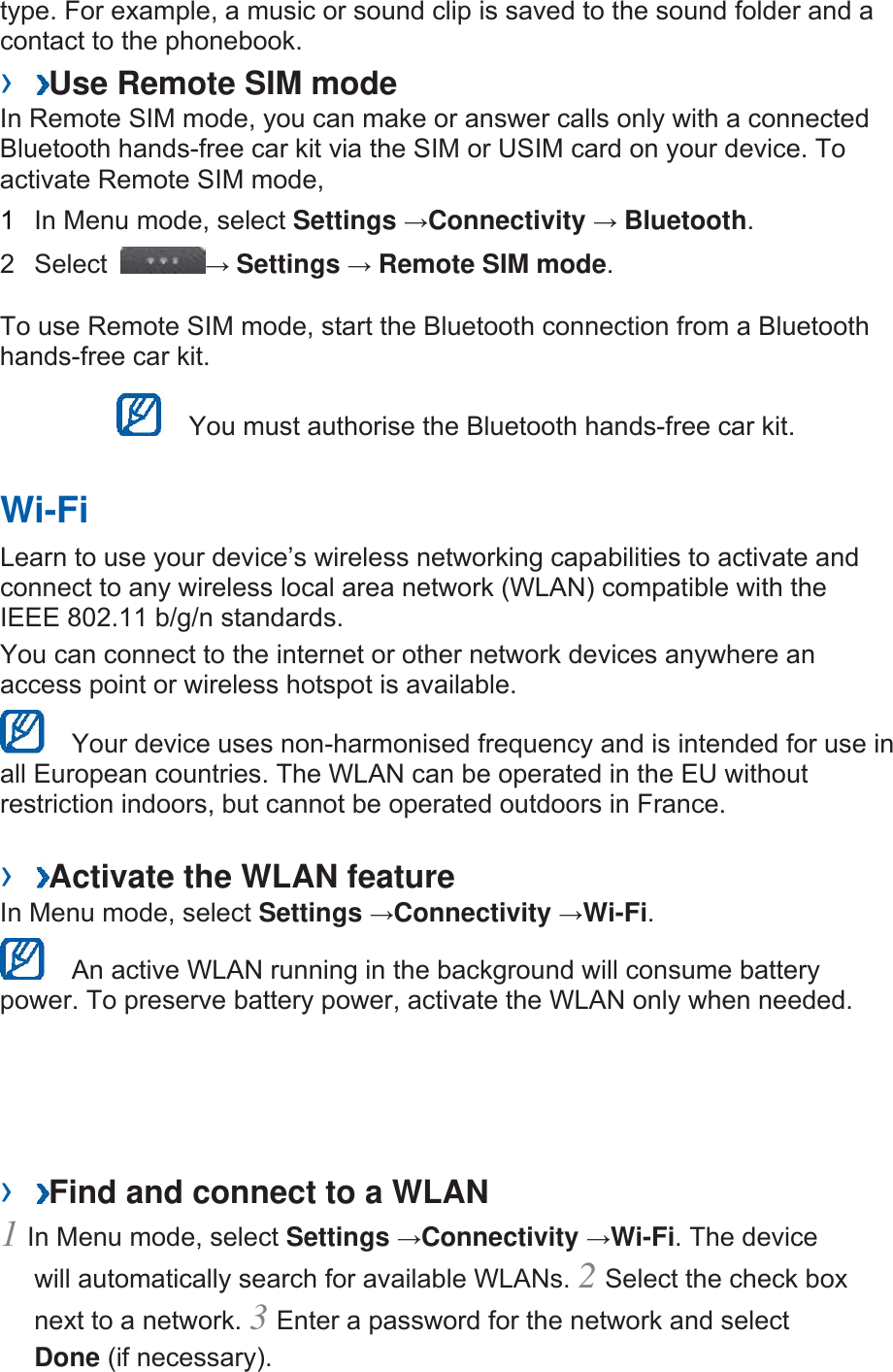Click the italic step number 3 before Enter a password
893x1372 pixels.
258,1318
